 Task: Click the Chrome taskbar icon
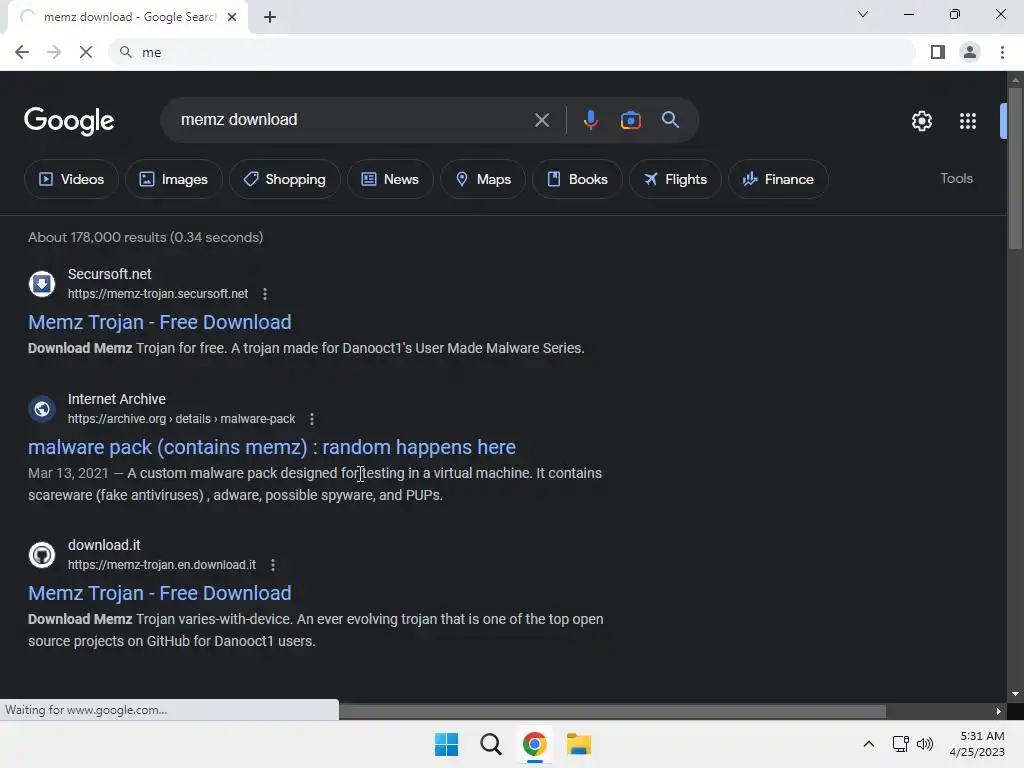[x=534, y=744]
